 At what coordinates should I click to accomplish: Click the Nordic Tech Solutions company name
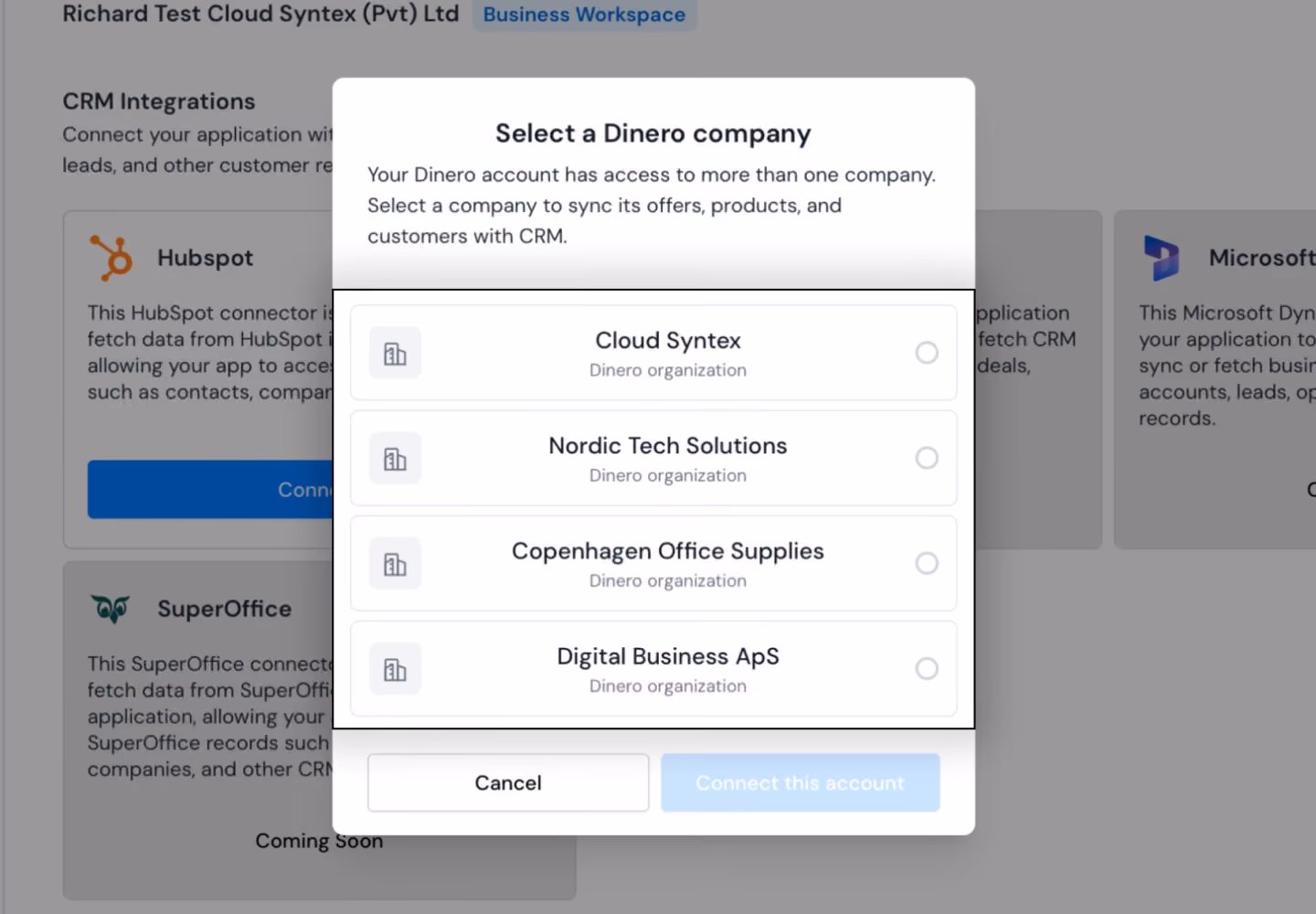click(x=668, y=445)
